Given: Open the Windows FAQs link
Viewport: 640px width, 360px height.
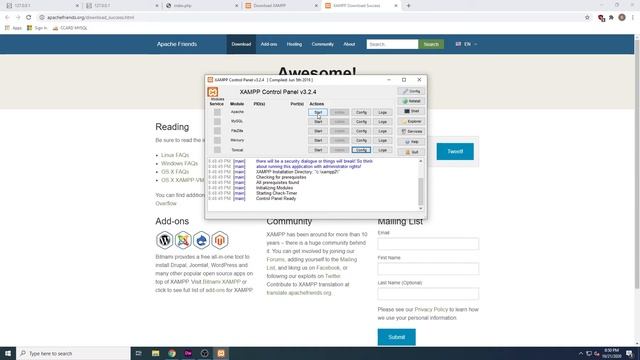Looking at the screenshot, I should click(179, 163).
